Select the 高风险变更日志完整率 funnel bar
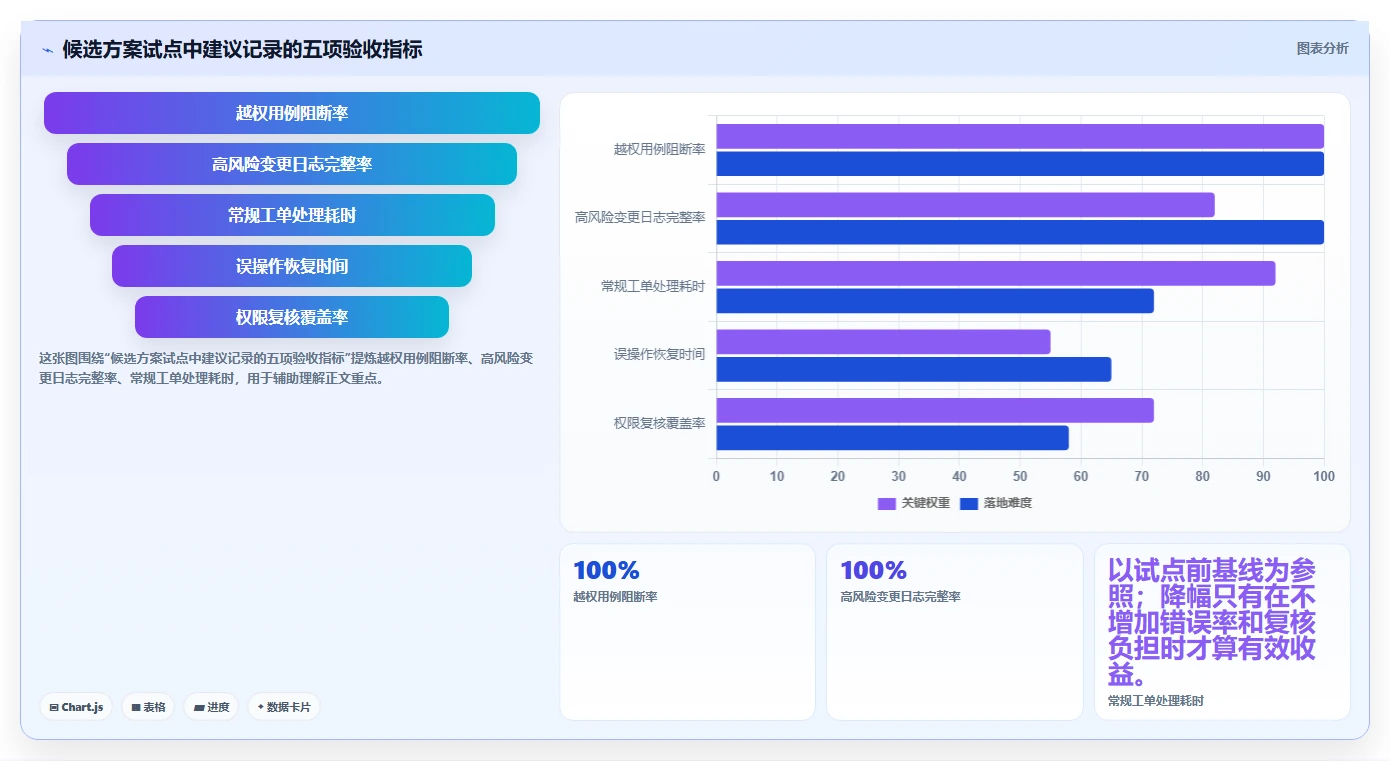 click(x=292, y=164)
